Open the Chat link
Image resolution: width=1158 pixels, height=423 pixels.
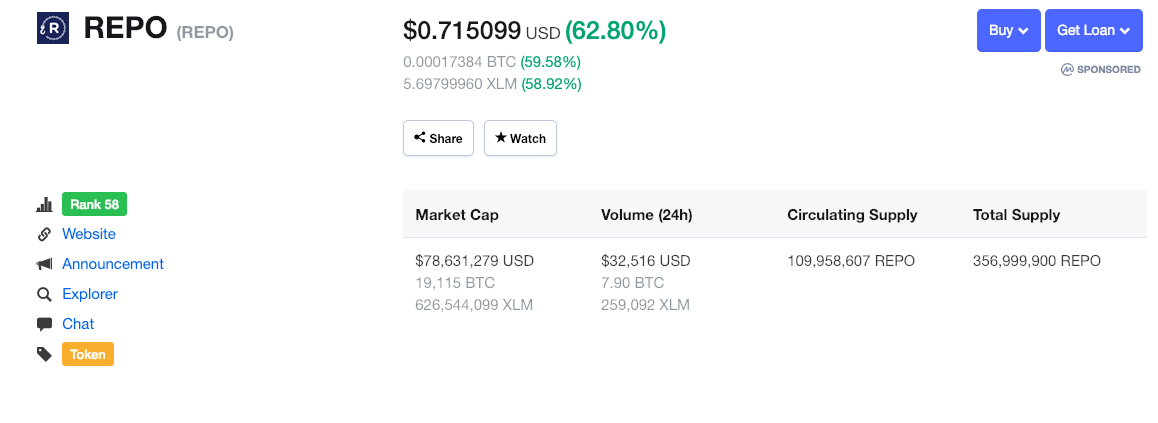(x=78, y=324)
